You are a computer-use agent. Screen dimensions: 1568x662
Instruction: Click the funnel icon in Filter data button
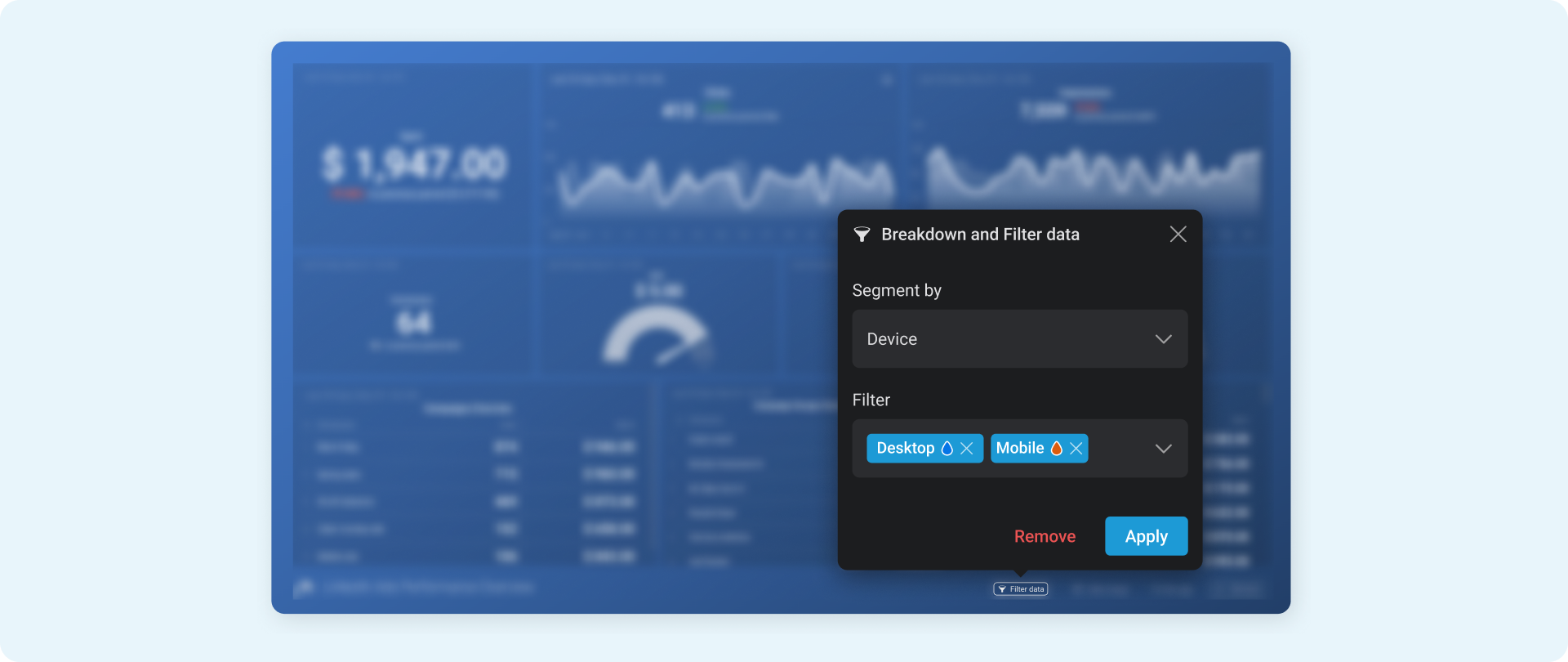tap(1002, 589)
